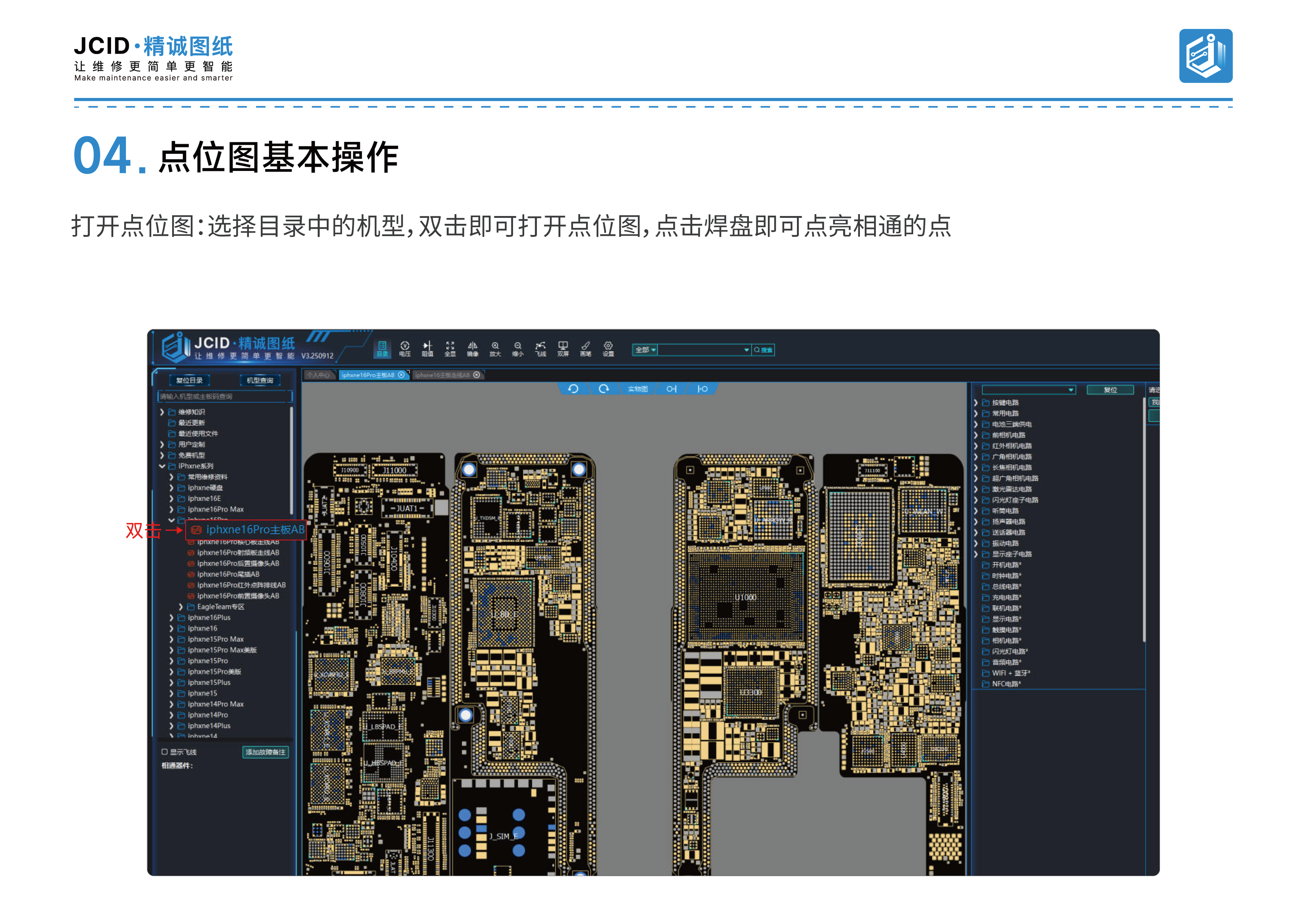
Task: Select the 阻值 resistance tool
Action: (427, 349)
